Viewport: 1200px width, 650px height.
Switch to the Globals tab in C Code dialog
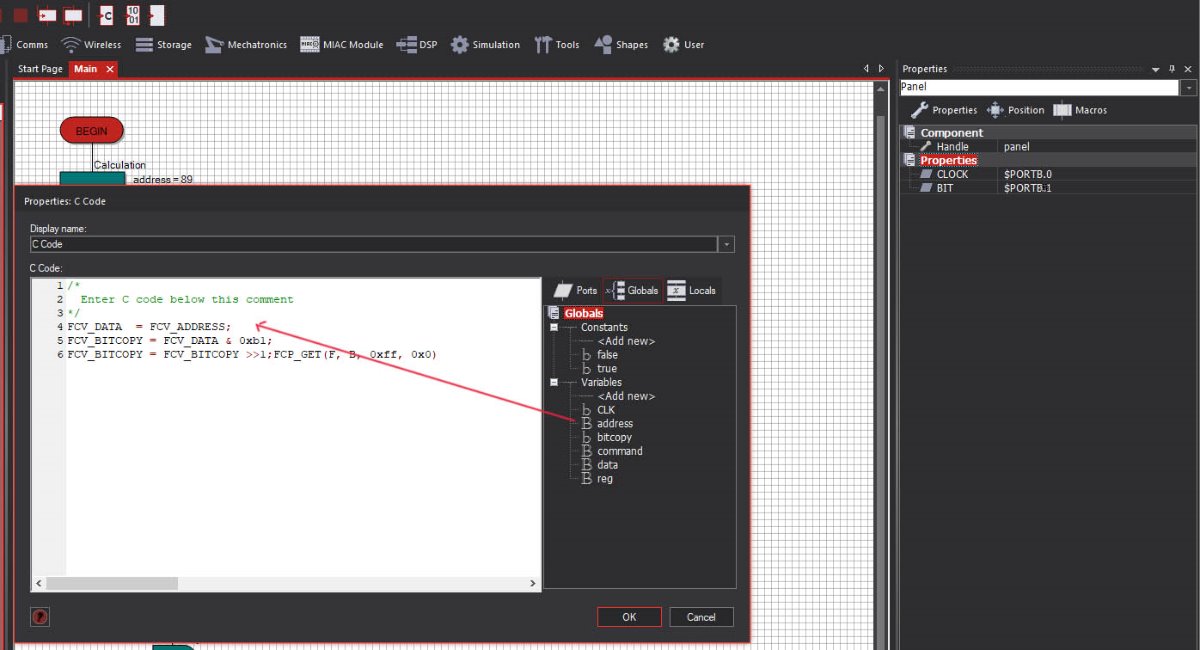[633, 290]
